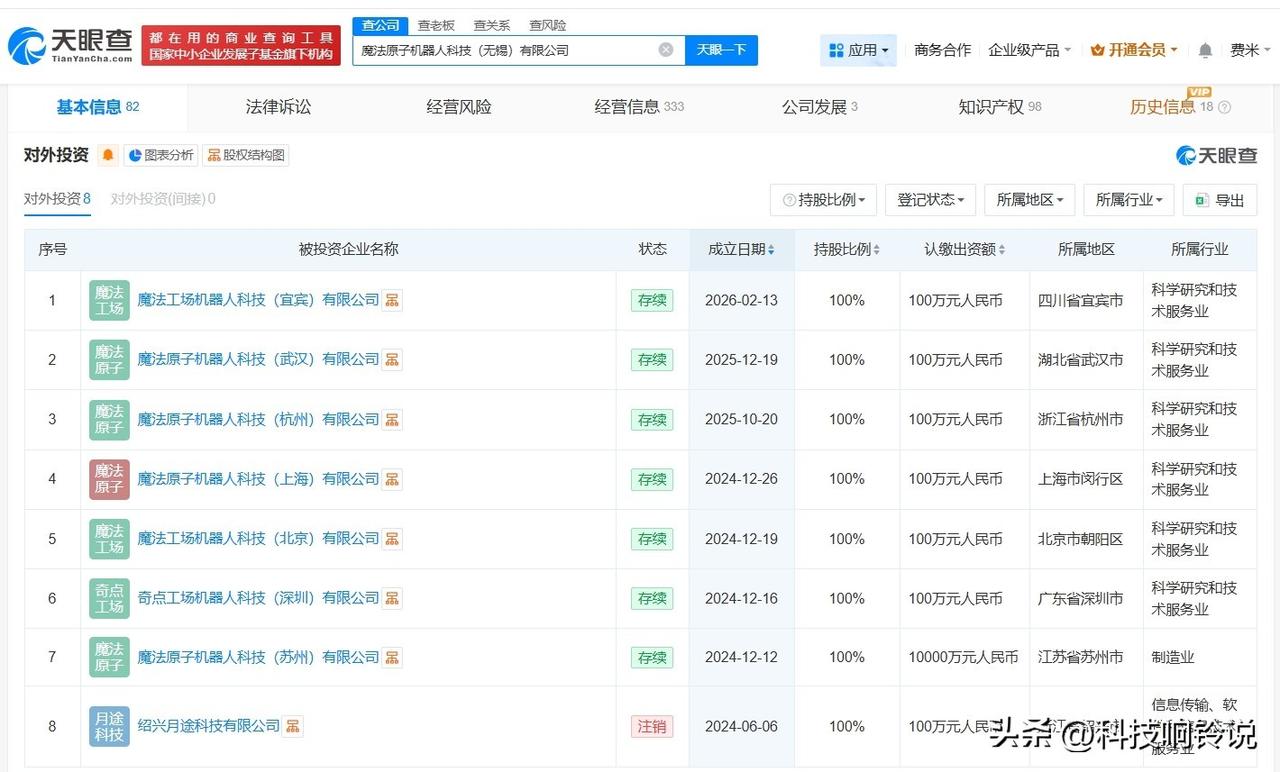Image resolution: width=1280 pixels, height=772 pixels.
Task: Switch to the 基本信息 tab
Action: pos(98,107)
